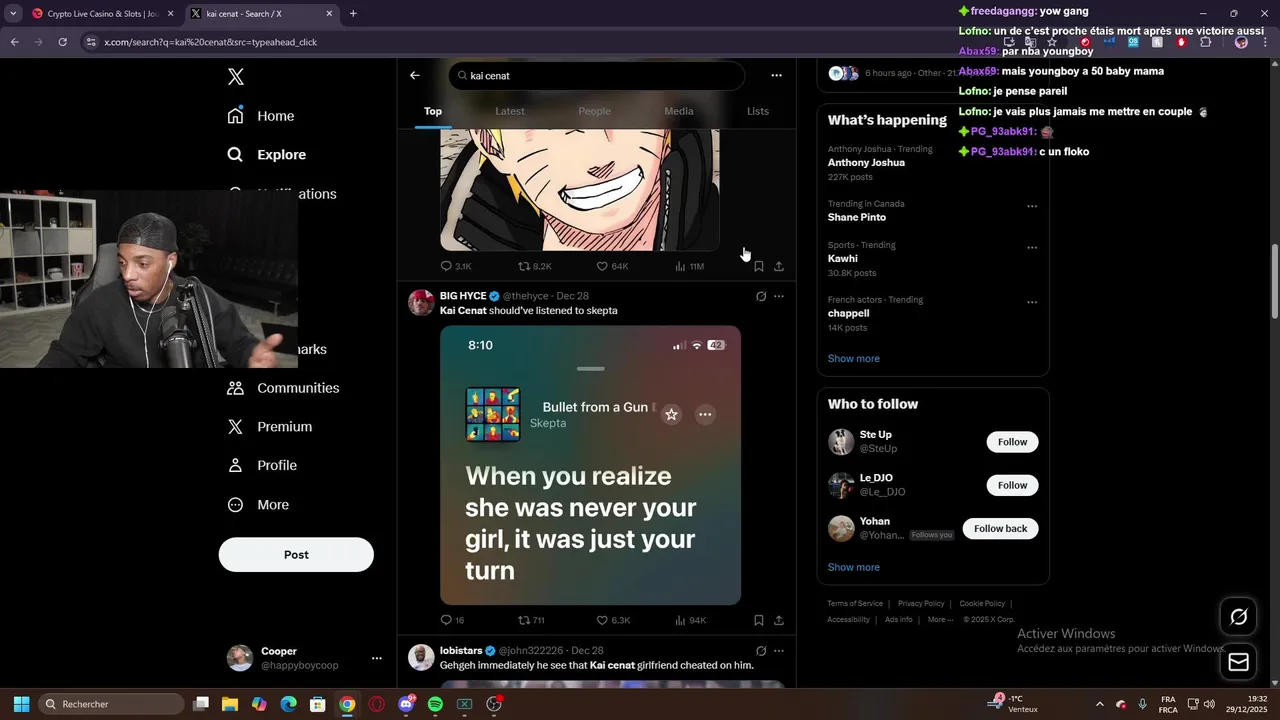
Task: Close the kai cenat Search tab
Action: (x=329, y=14)
